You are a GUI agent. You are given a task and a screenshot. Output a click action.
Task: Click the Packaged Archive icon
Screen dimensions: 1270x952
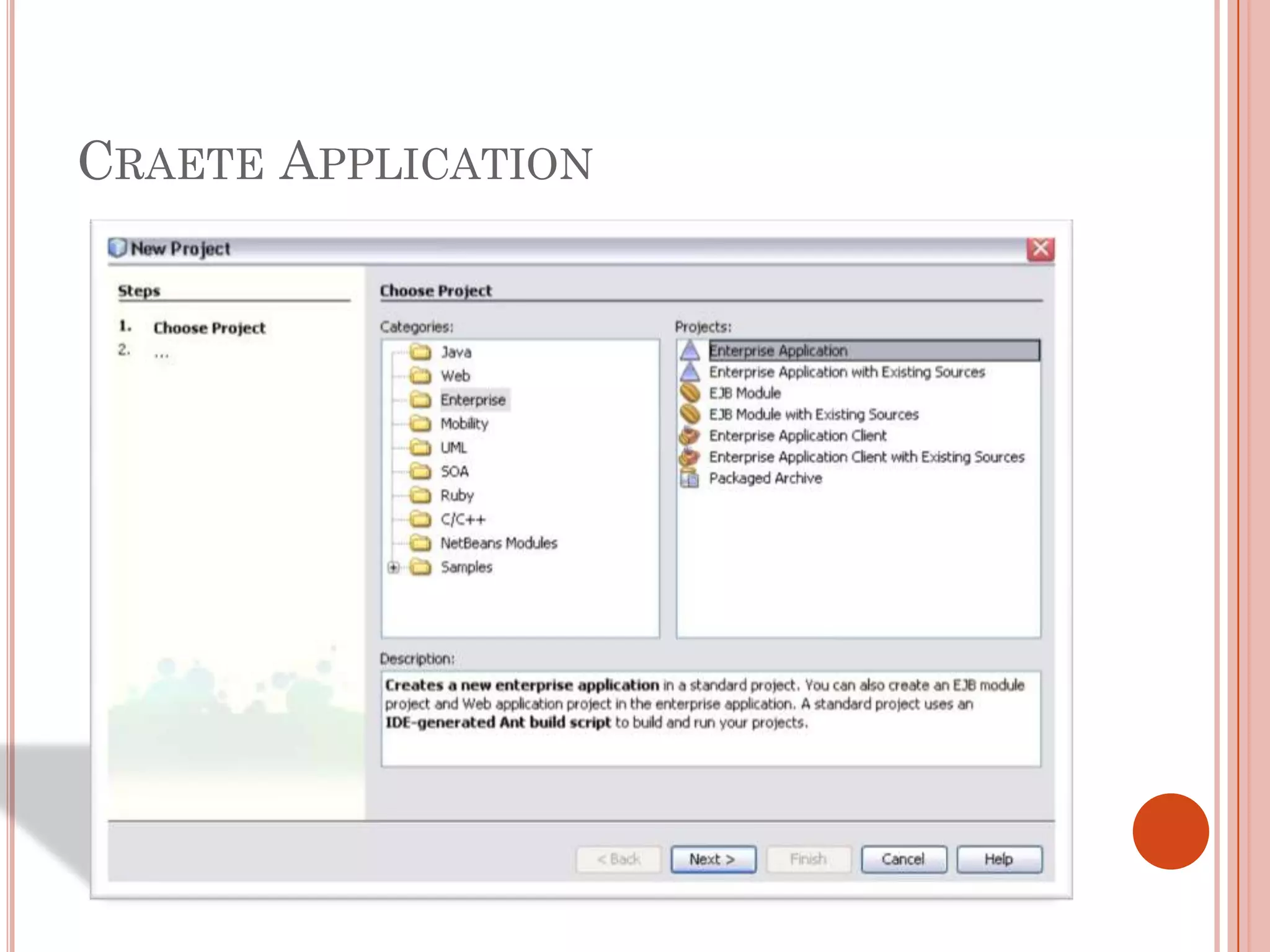pos(690,478)
